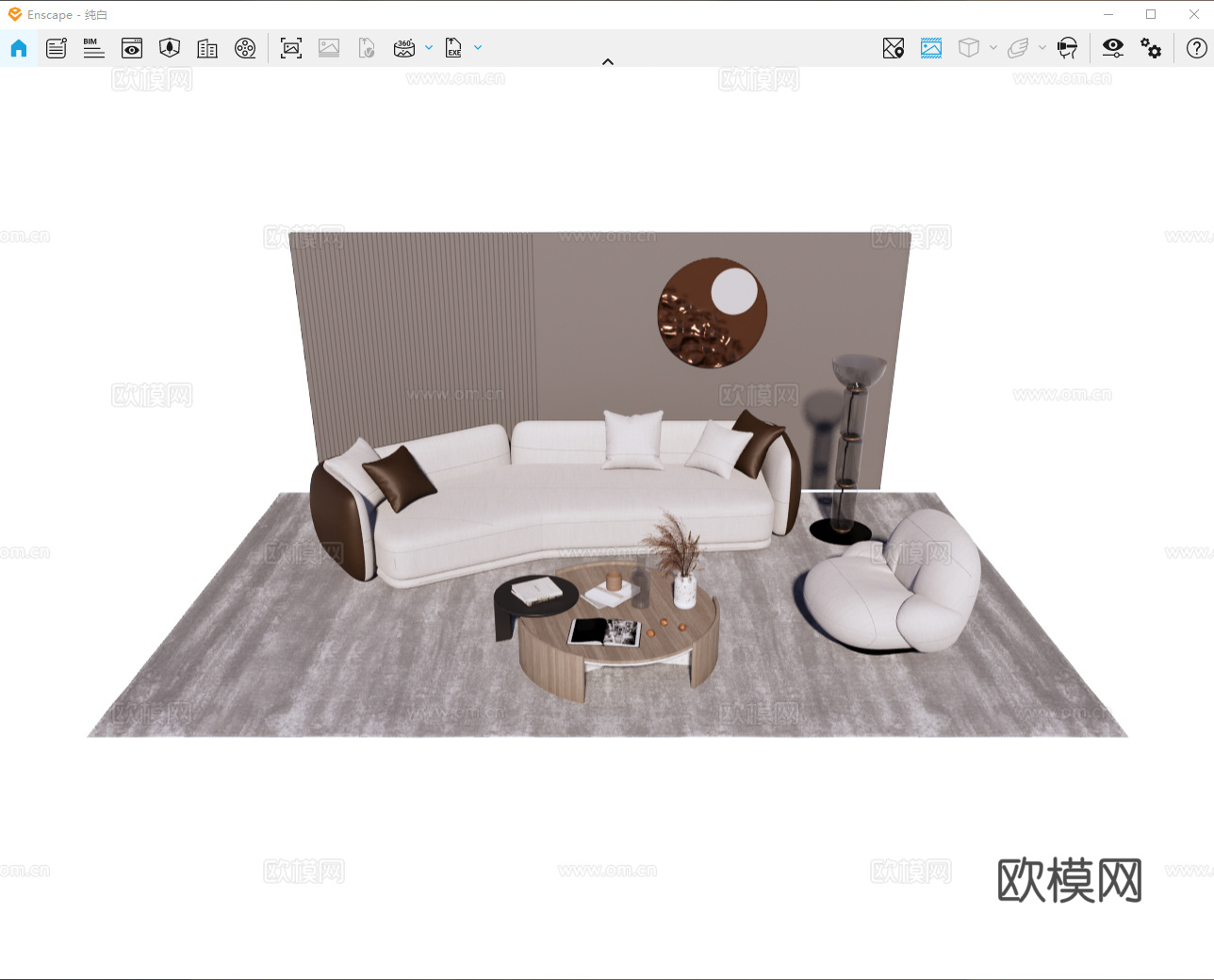The height and width of the screenshot is (980, 1214).
Task: Click the Screenshot capture icon
Action: coord(291,48)
